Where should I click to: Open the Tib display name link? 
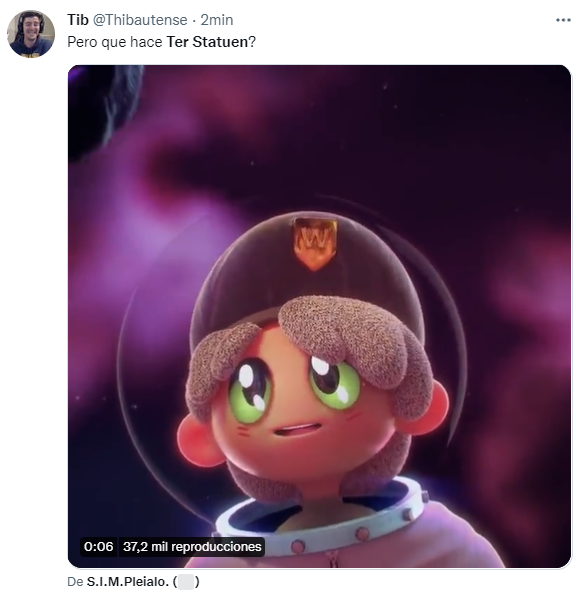coord(78,20)
